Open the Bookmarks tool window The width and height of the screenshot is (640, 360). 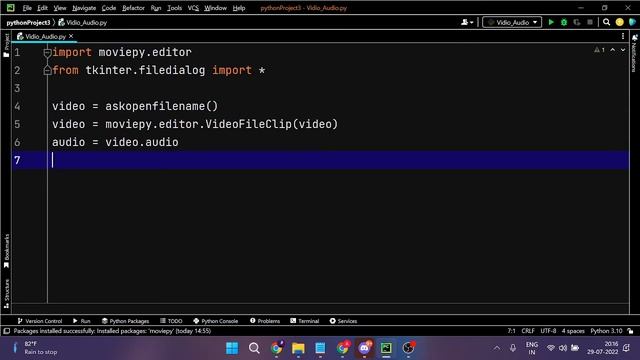[x=6, y=251]
